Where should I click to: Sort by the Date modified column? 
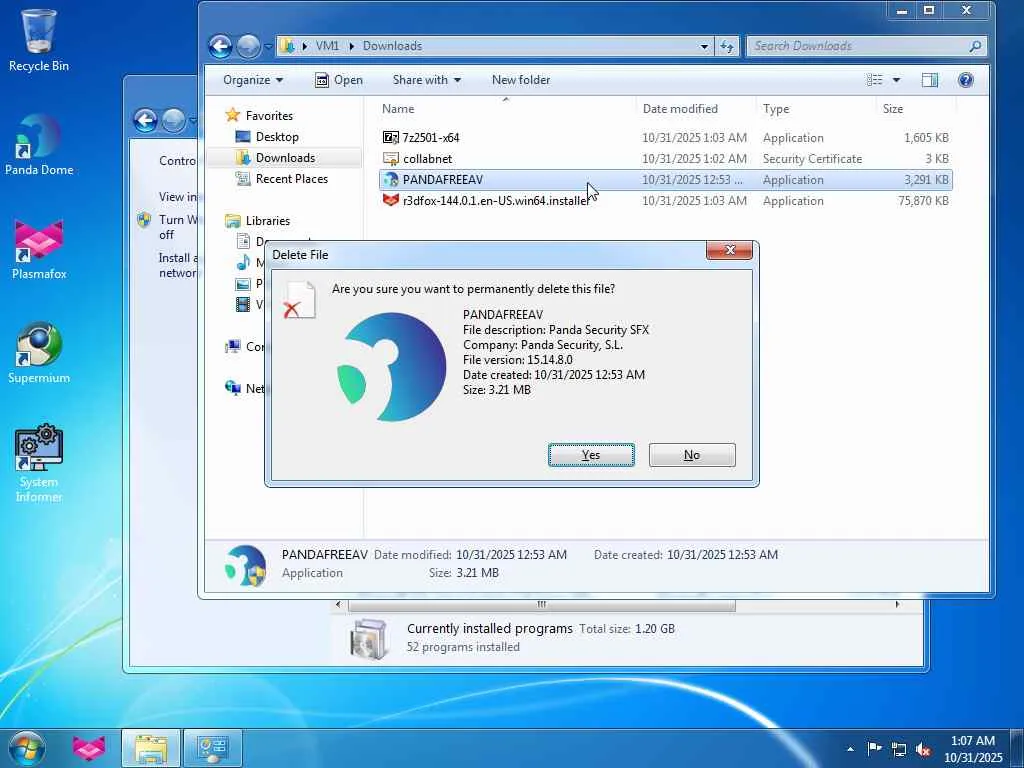696,109
